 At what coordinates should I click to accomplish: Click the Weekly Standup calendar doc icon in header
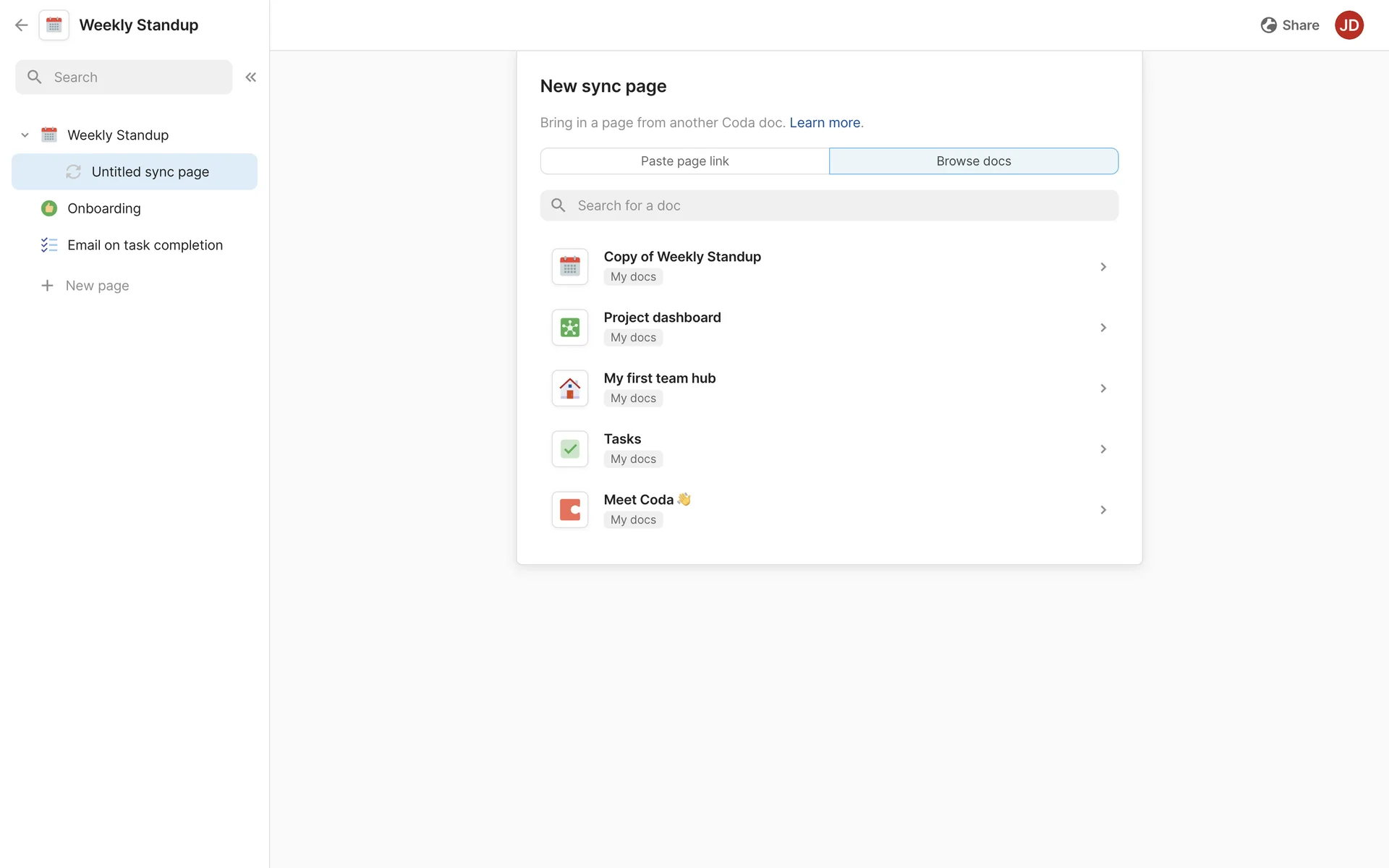coord(54,25)
